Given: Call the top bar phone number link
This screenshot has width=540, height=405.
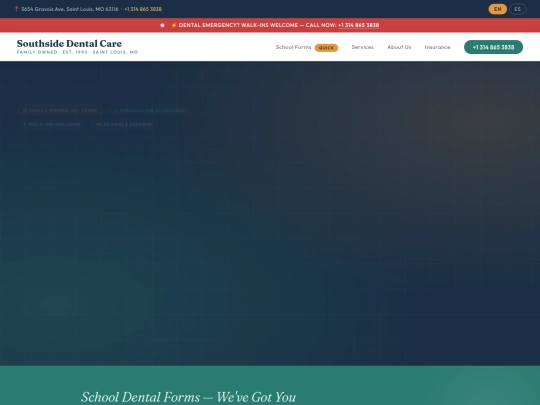Looking at the screenshot, I should point(143,9).
